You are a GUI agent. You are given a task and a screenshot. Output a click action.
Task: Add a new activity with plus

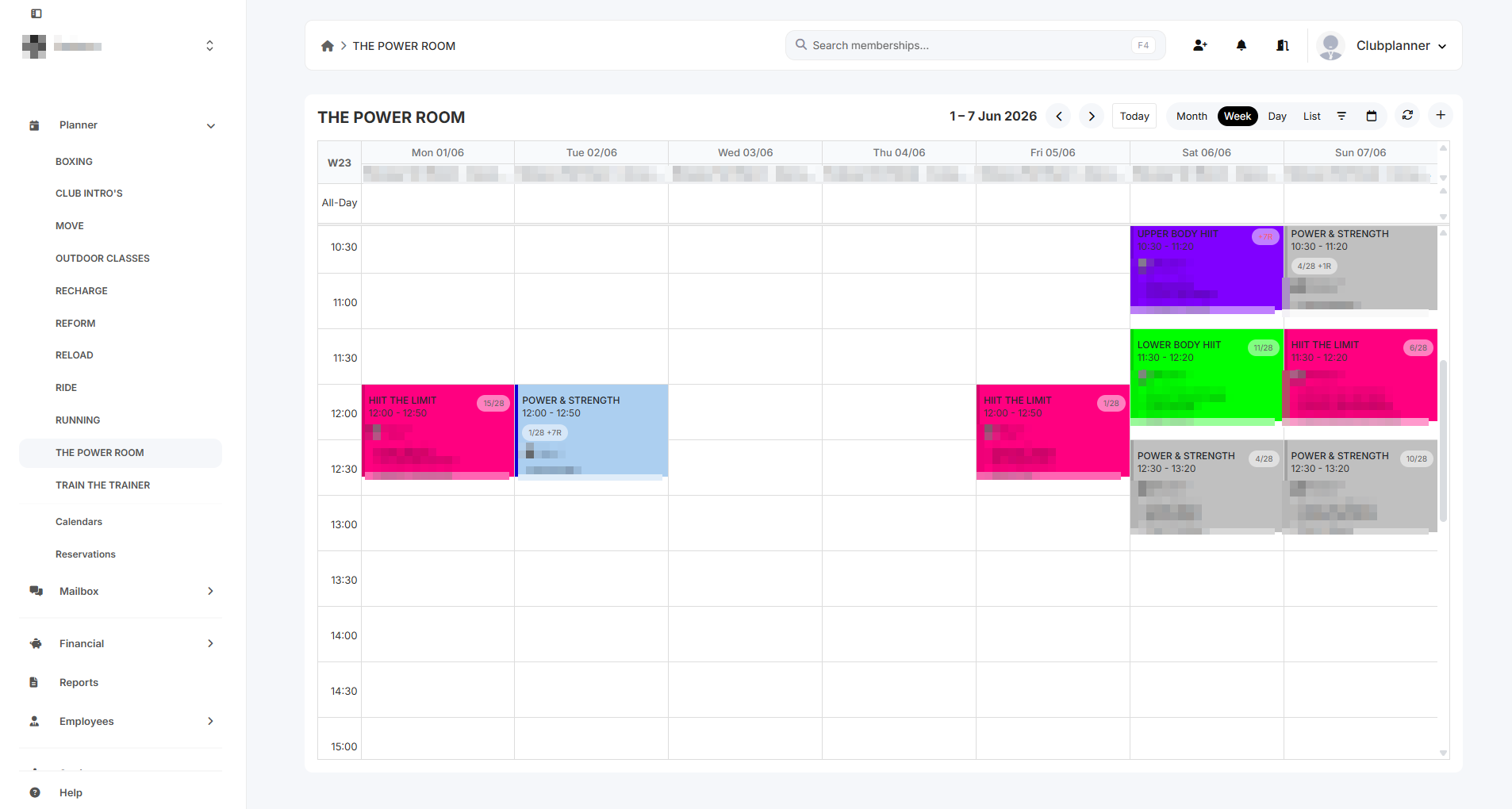(1441, 115)
